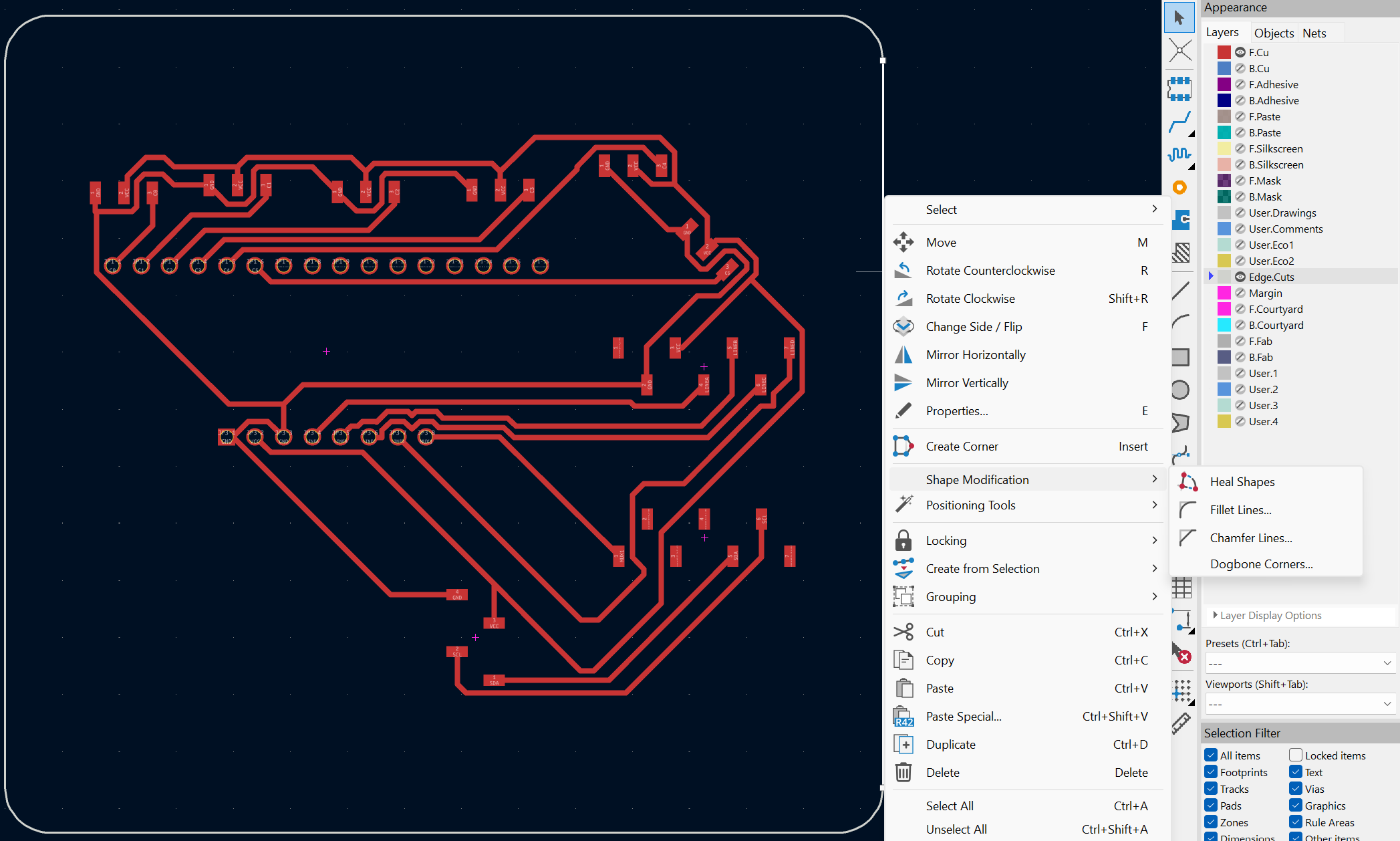Viewport: 1400px width, 841px height.
Task: Choose the Draw Rectangle tool
Action: point(1180,357)
